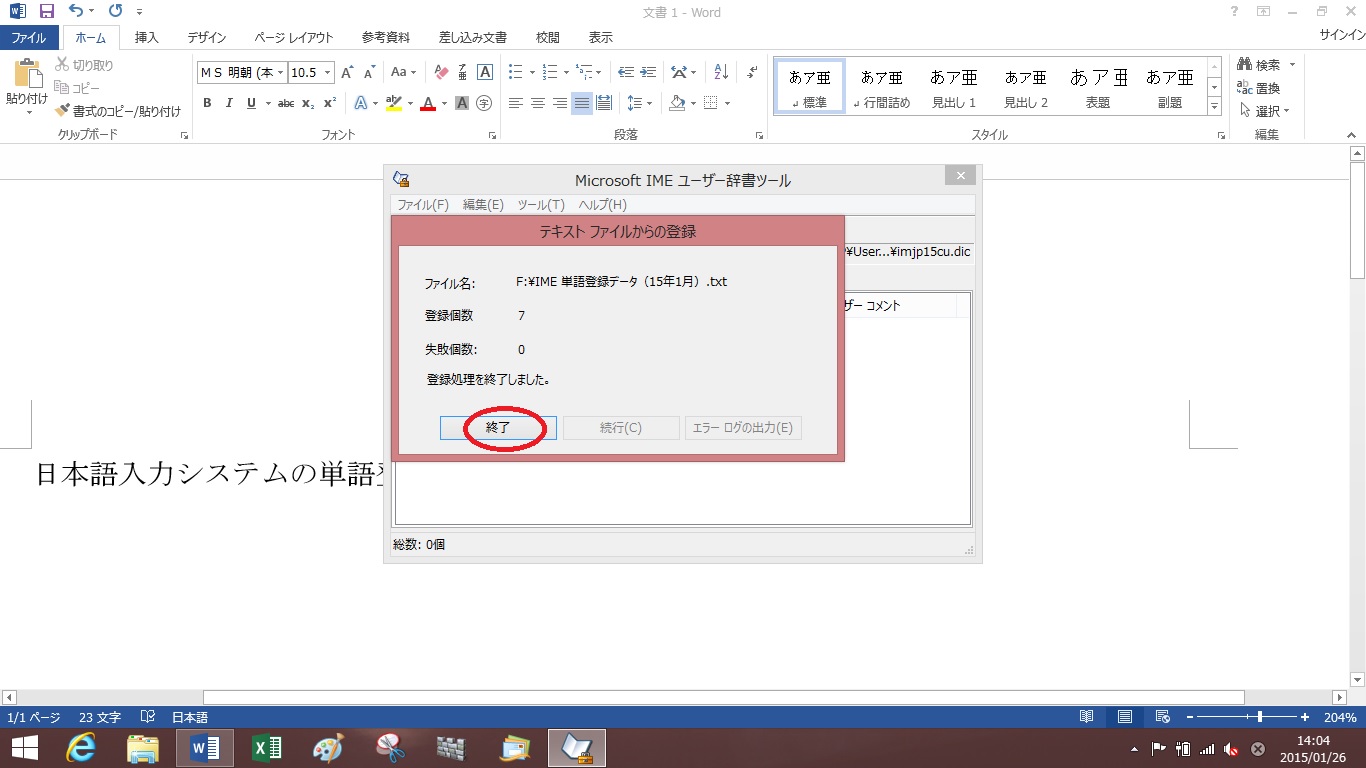
Task: Toggle italic formatting
Action: (229, 103)
